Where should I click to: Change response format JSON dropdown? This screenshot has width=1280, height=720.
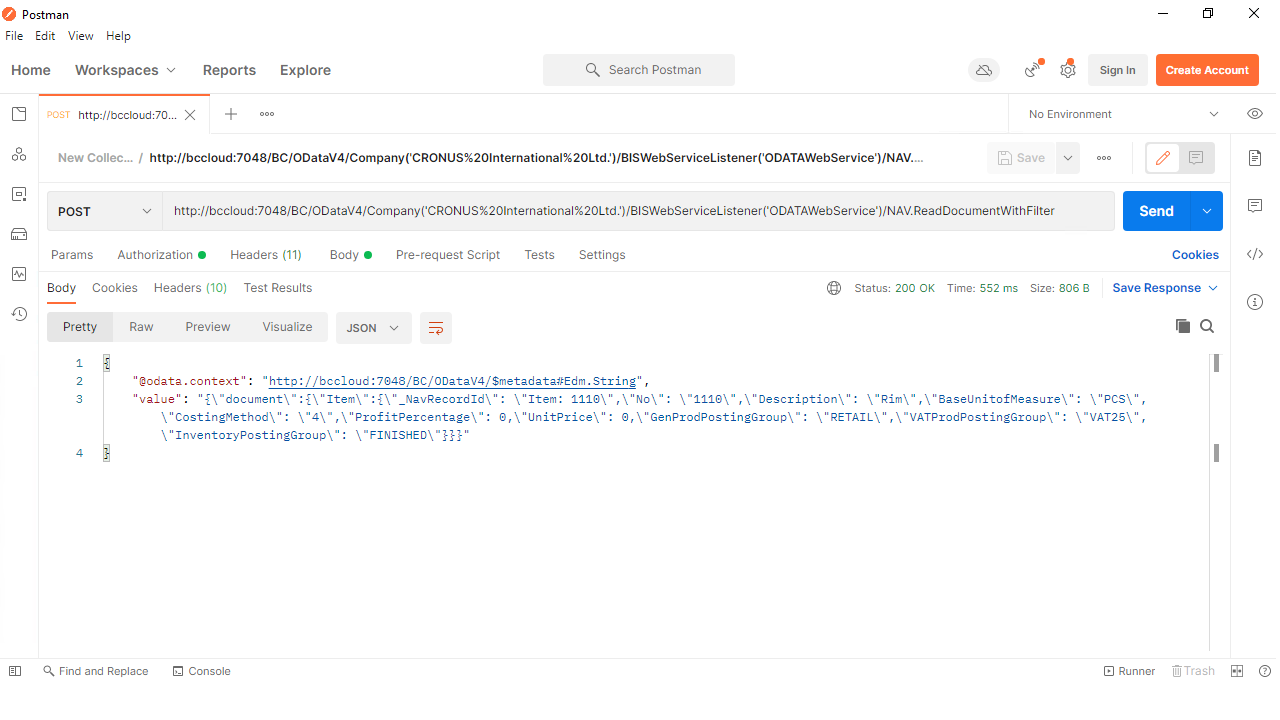coord(374,327)
